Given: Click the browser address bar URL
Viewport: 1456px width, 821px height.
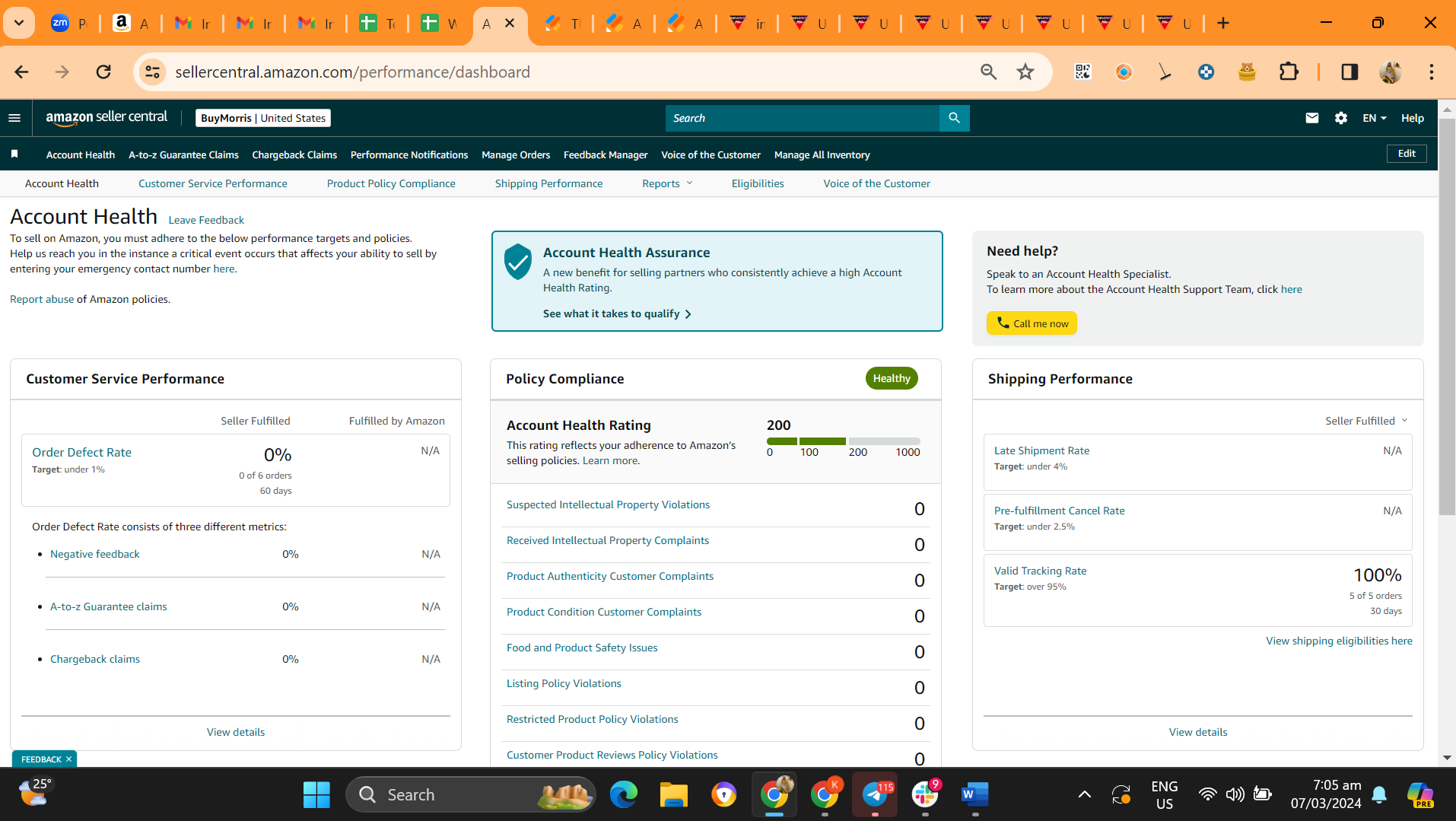Looking at the screenshot, I should 353,72.
